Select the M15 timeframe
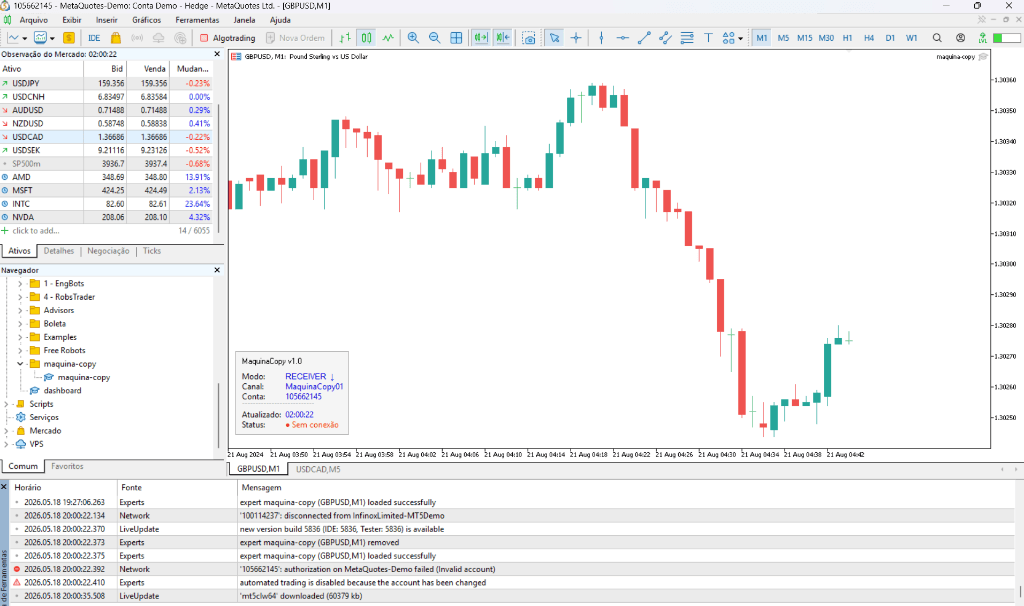This screenshot has height=606, width=1024. 805,38
